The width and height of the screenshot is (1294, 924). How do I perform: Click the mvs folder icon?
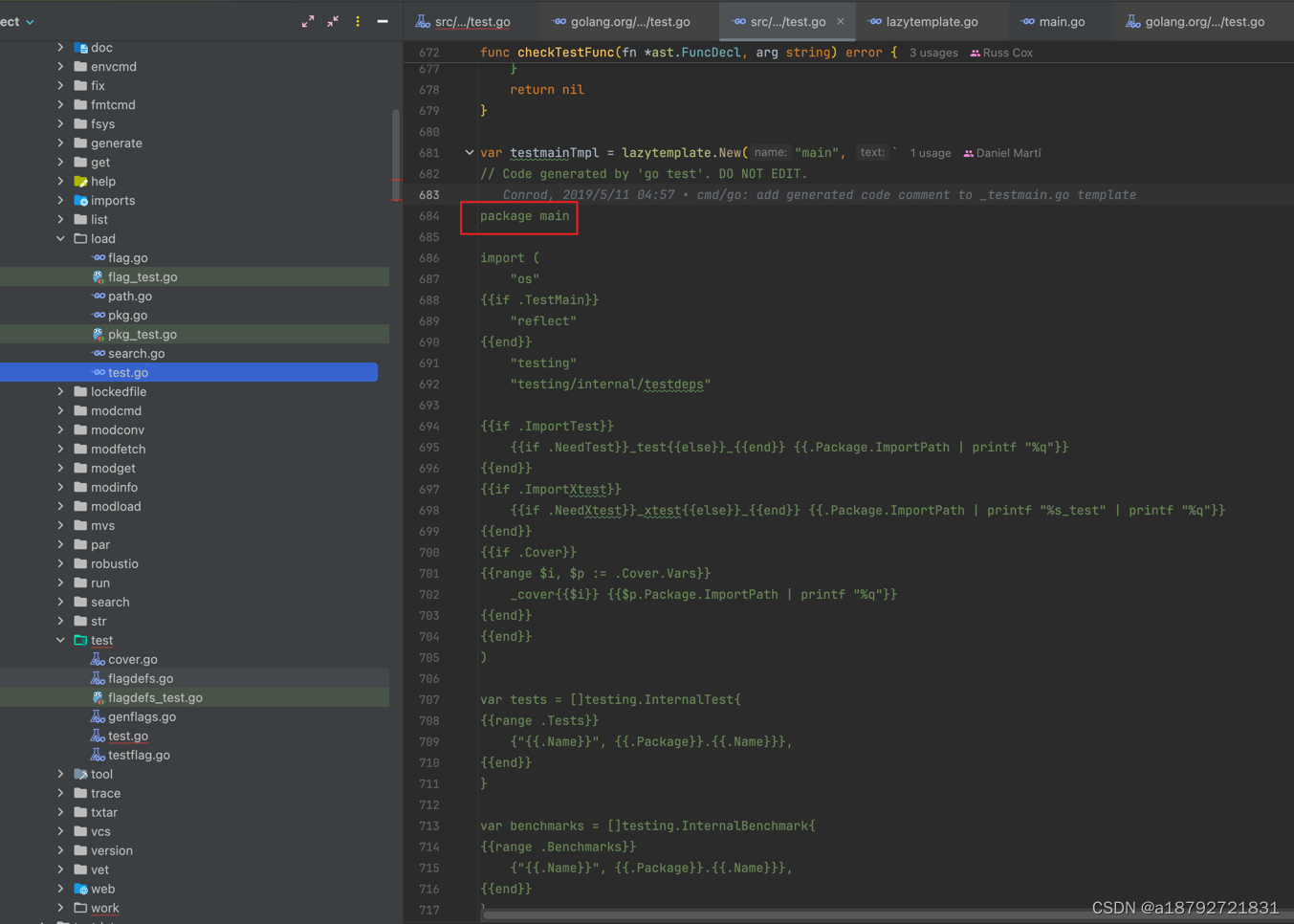81,525
